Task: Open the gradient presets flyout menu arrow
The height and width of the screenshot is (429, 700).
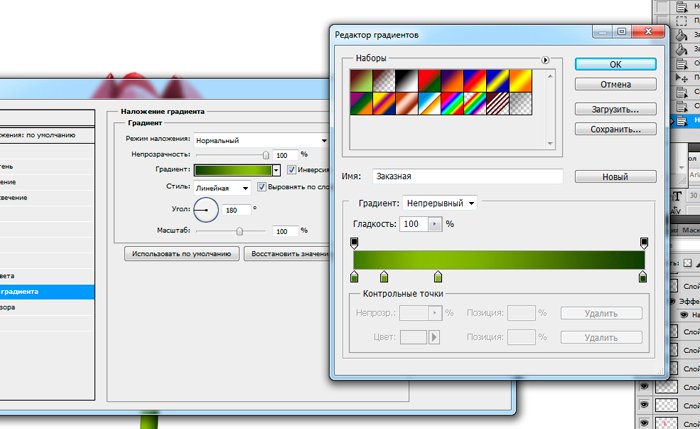Action: 546,61
